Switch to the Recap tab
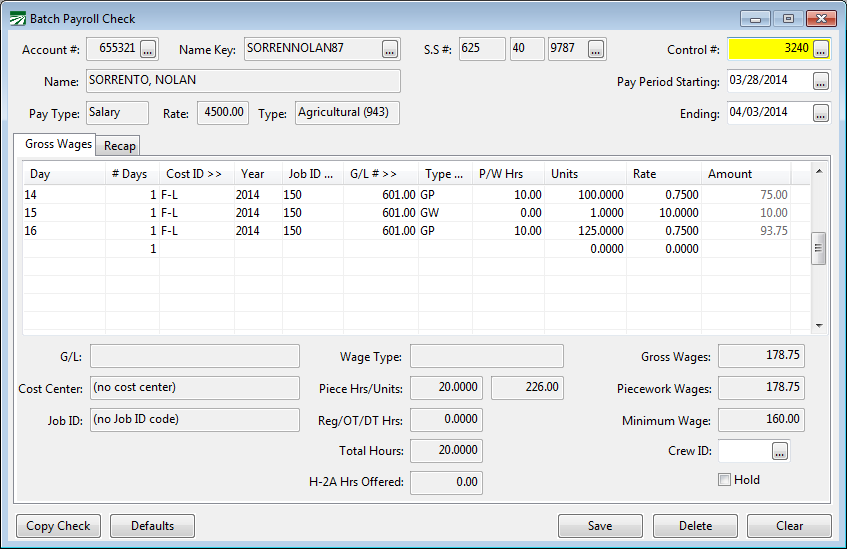847x549 pixels. (119, 146)
